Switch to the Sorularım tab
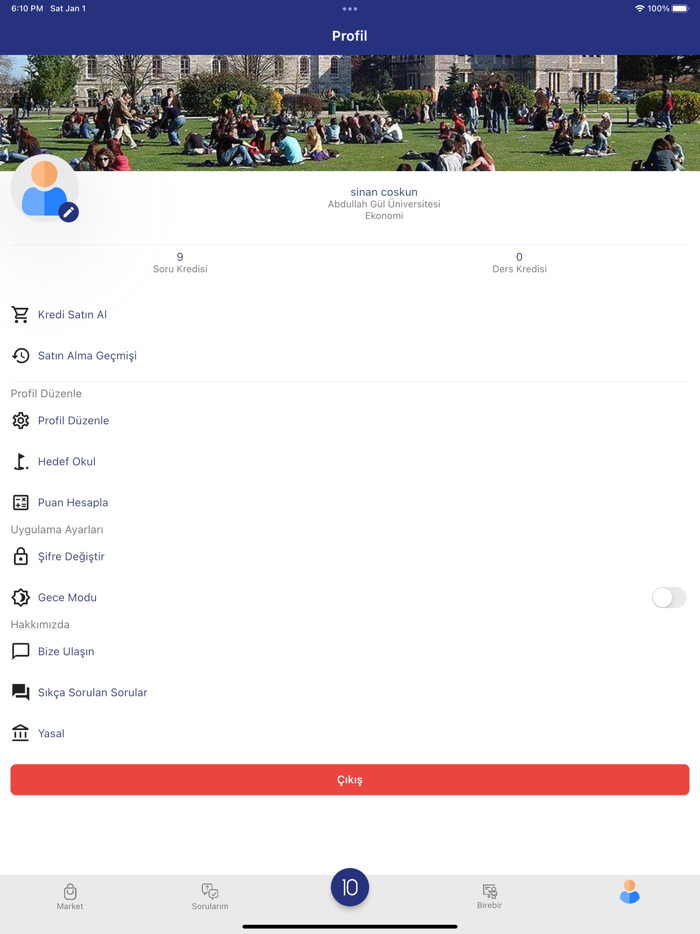 tap(210, 896)
